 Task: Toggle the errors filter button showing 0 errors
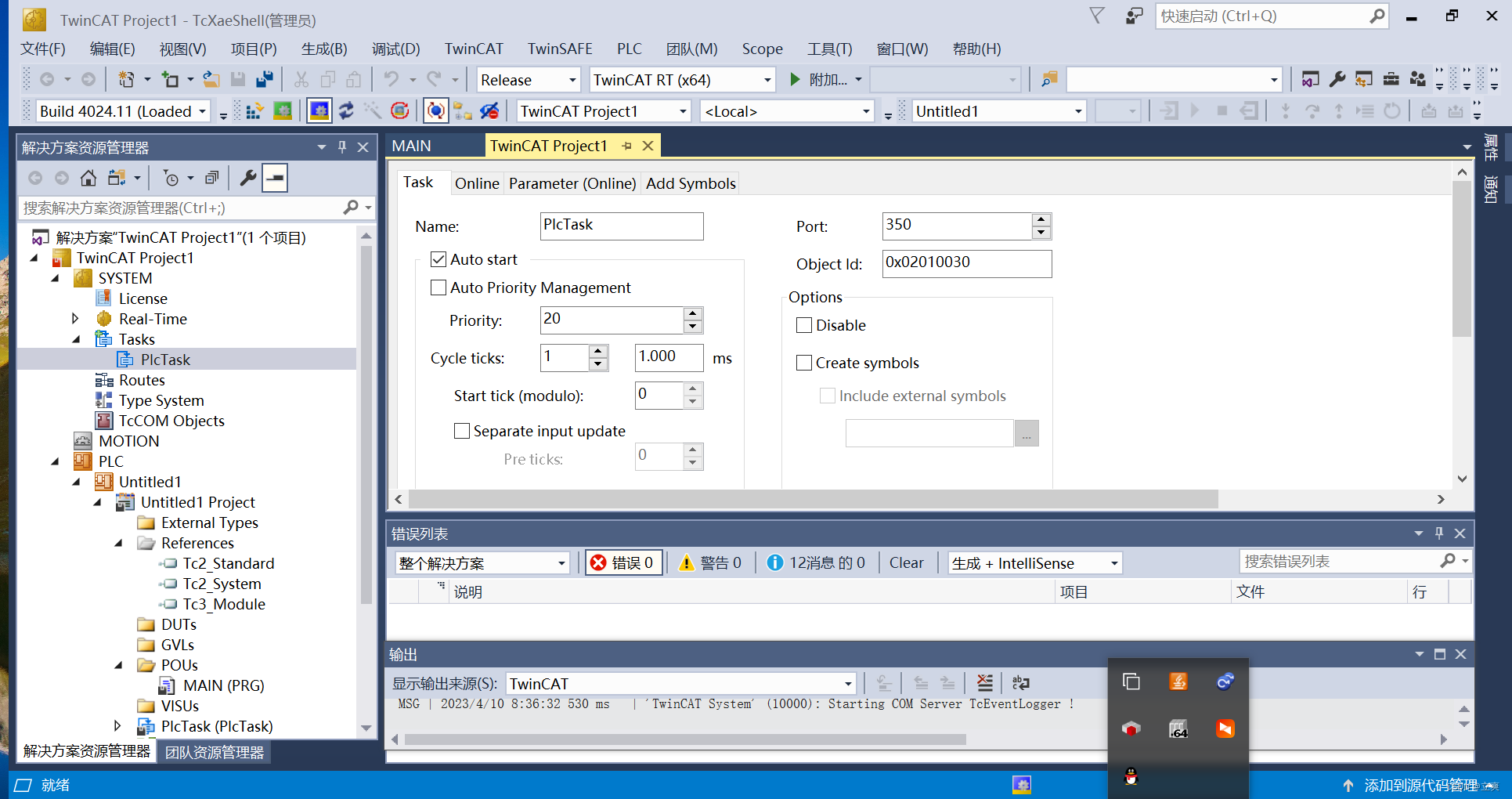(623, 562)
